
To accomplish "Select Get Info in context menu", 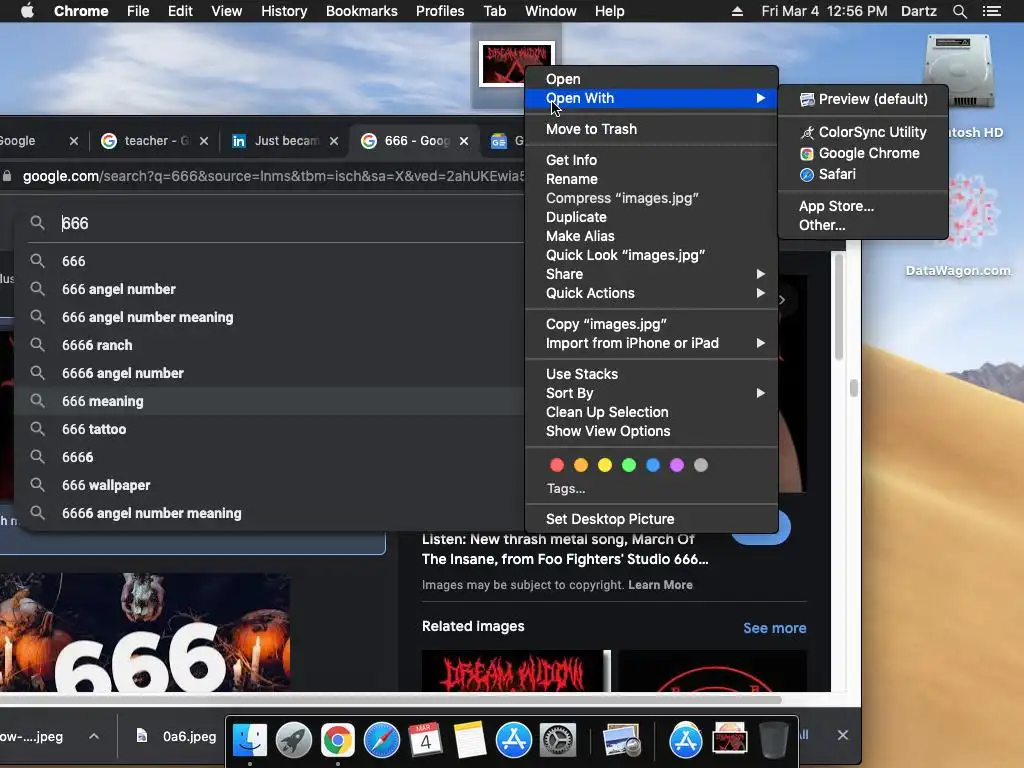I will [x=652, y=160].
